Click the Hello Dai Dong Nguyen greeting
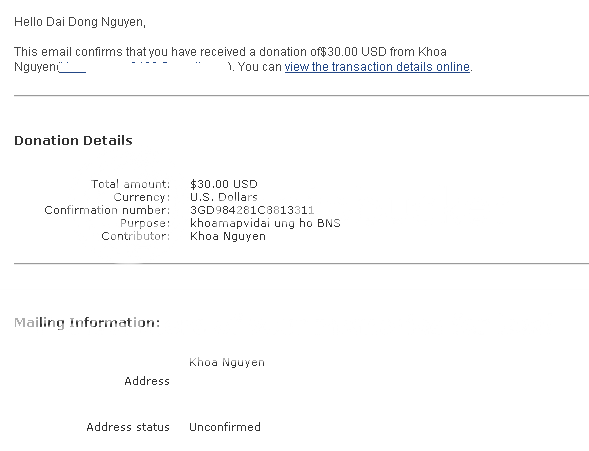589x451 pixels. [x=80, y=22]
